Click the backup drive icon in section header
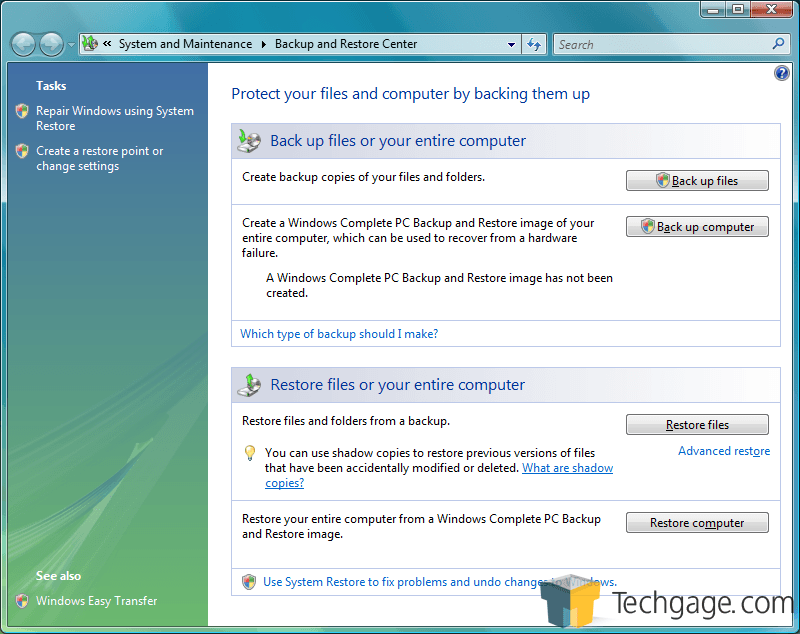The height and width of the screenshot is (634, 800). point(249,141)
